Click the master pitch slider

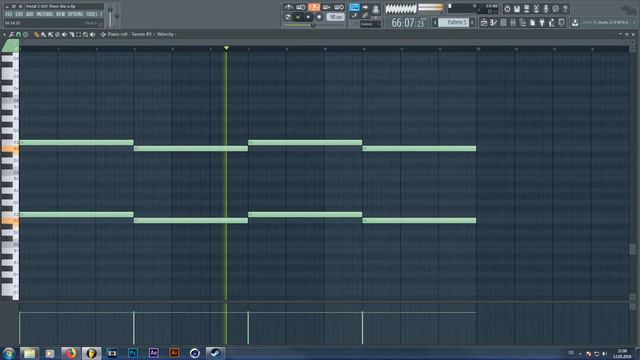point(117,16)
